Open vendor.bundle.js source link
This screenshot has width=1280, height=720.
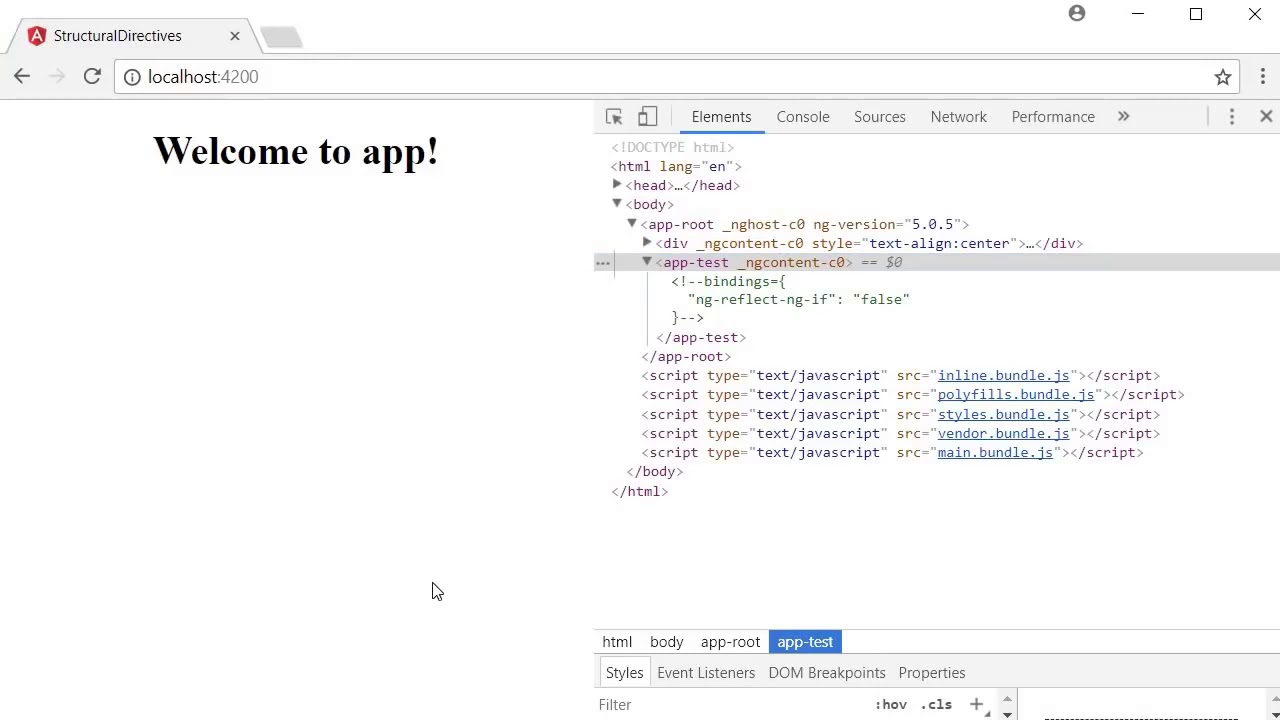[1003, 433]
